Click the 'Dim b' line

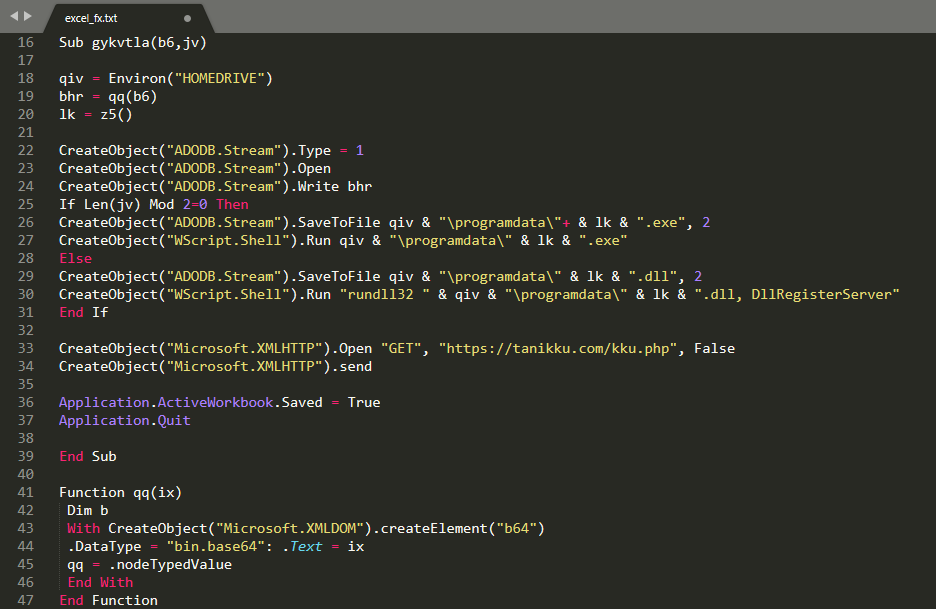point(88,510)
